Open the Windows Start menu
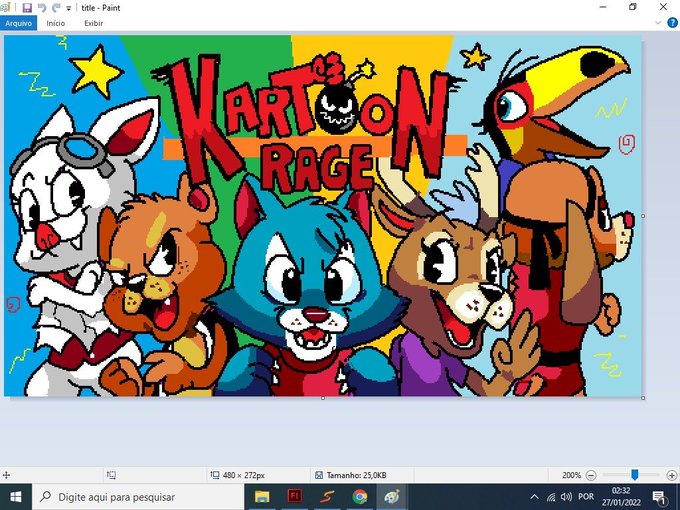Image resolution: width=680 pixels, height=510 pixels. click(x=16, y=497)
